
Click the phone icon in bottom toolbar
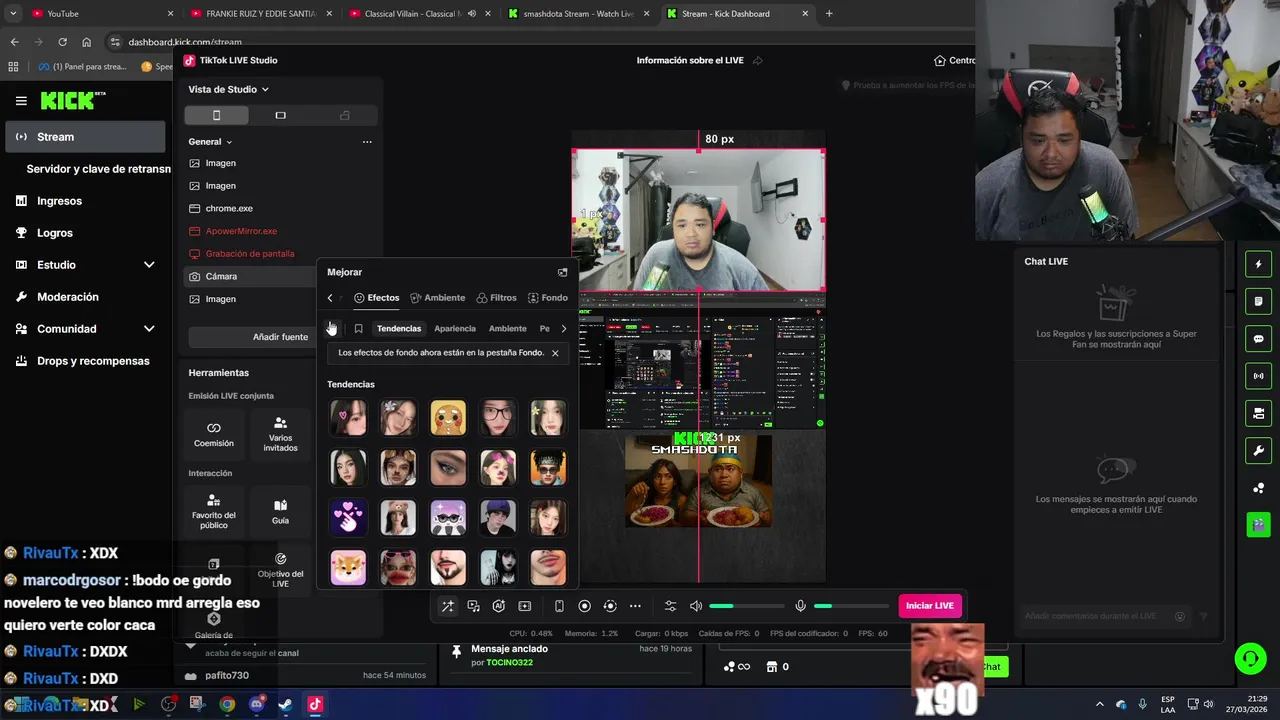pos(559,606)
